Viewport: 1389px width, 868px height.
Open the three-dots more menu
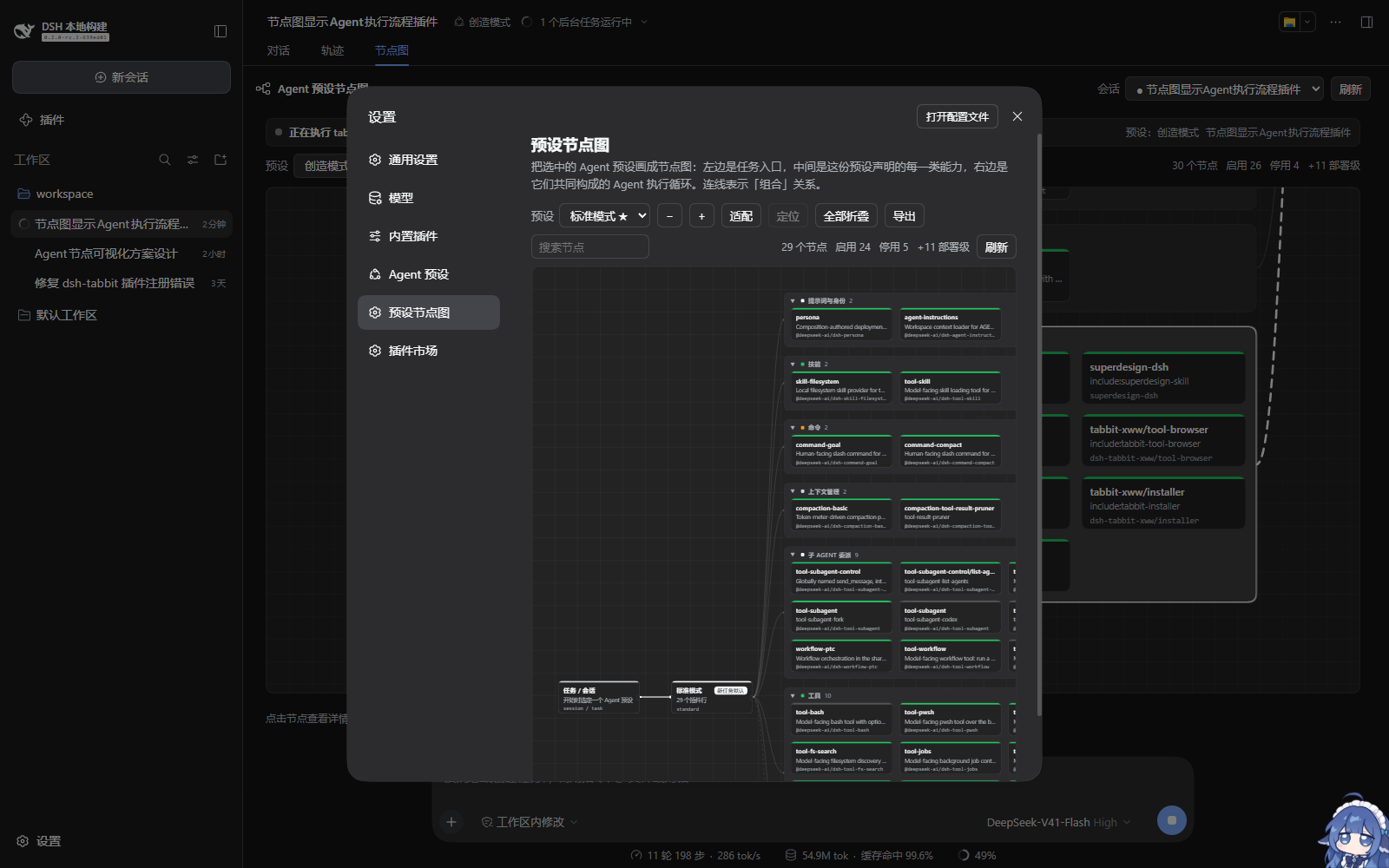click(1335, 23)
